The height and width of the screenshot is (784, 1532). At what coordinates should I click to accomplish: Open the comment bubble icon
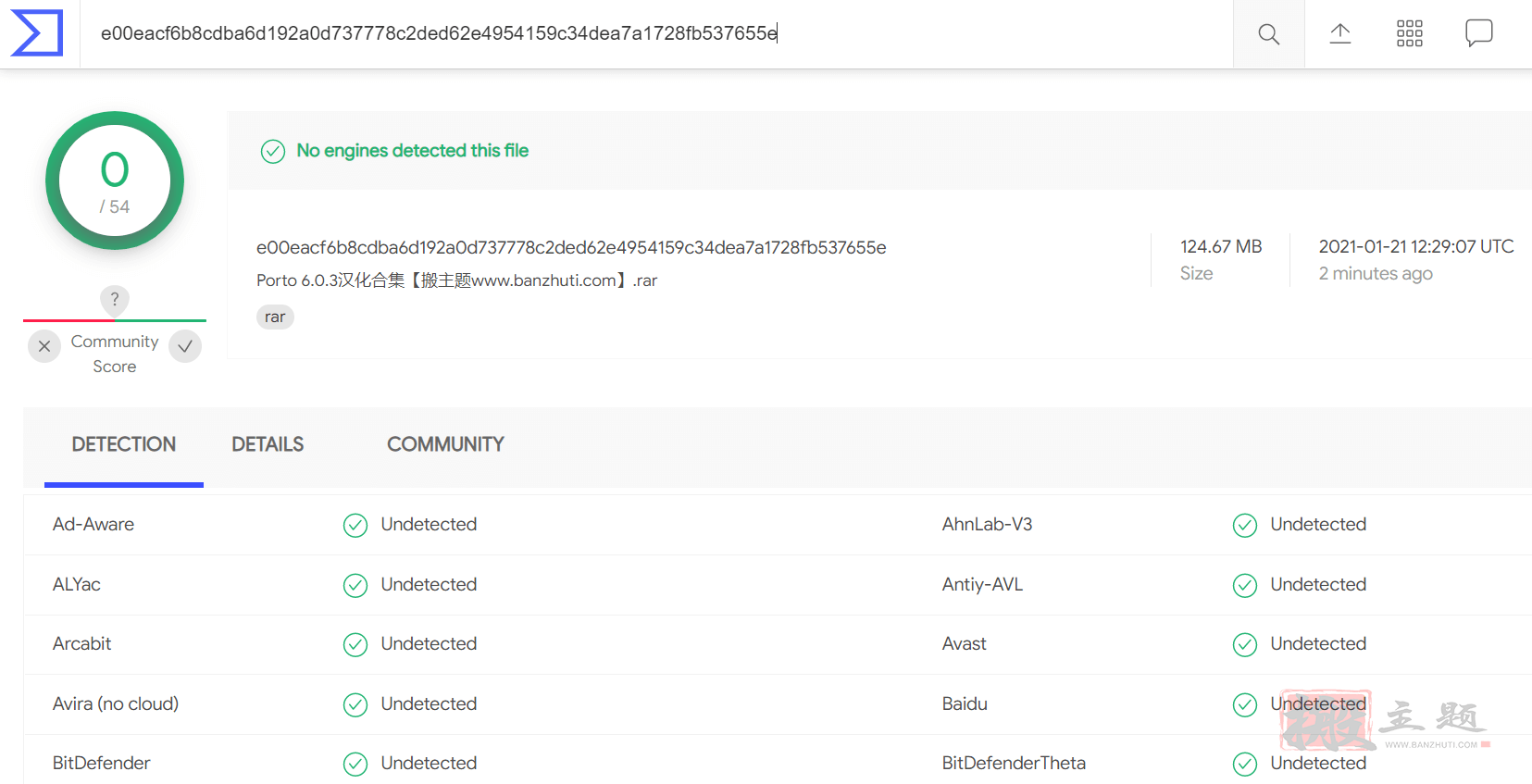1479,33
